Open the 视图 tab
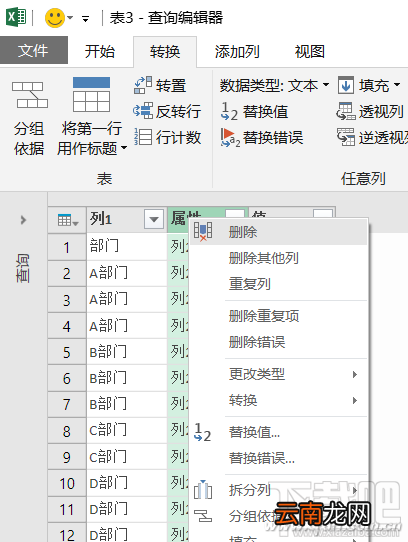This screenshot has width=408, height=542. pos(309,52)
